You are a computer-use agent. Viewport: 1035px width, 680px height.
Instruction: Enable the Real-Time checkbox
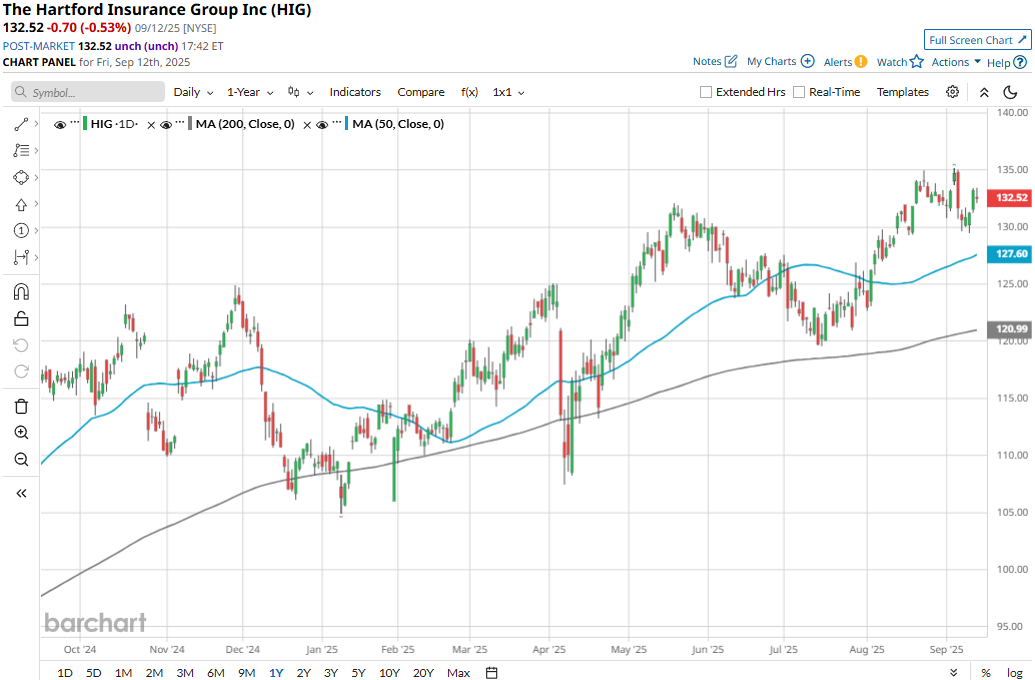coord(799,92)
